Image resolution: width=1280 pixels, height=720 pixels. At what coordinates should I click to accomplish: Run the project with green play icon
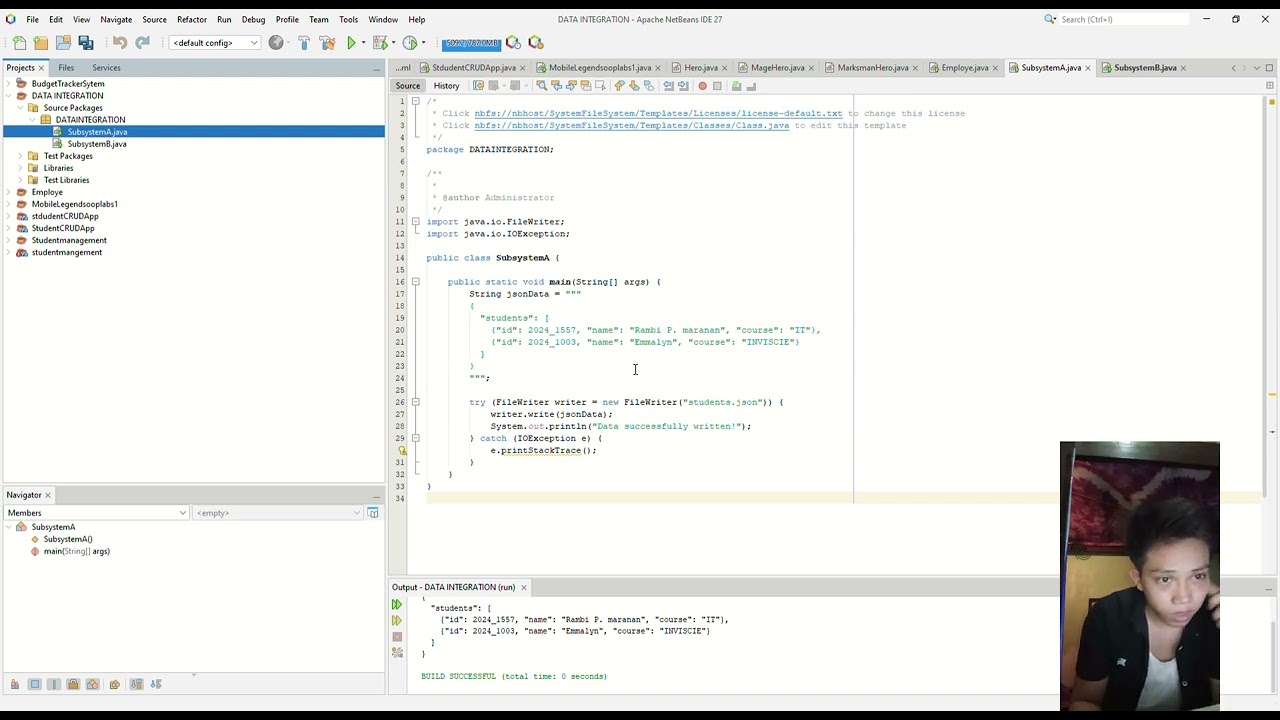352,43
